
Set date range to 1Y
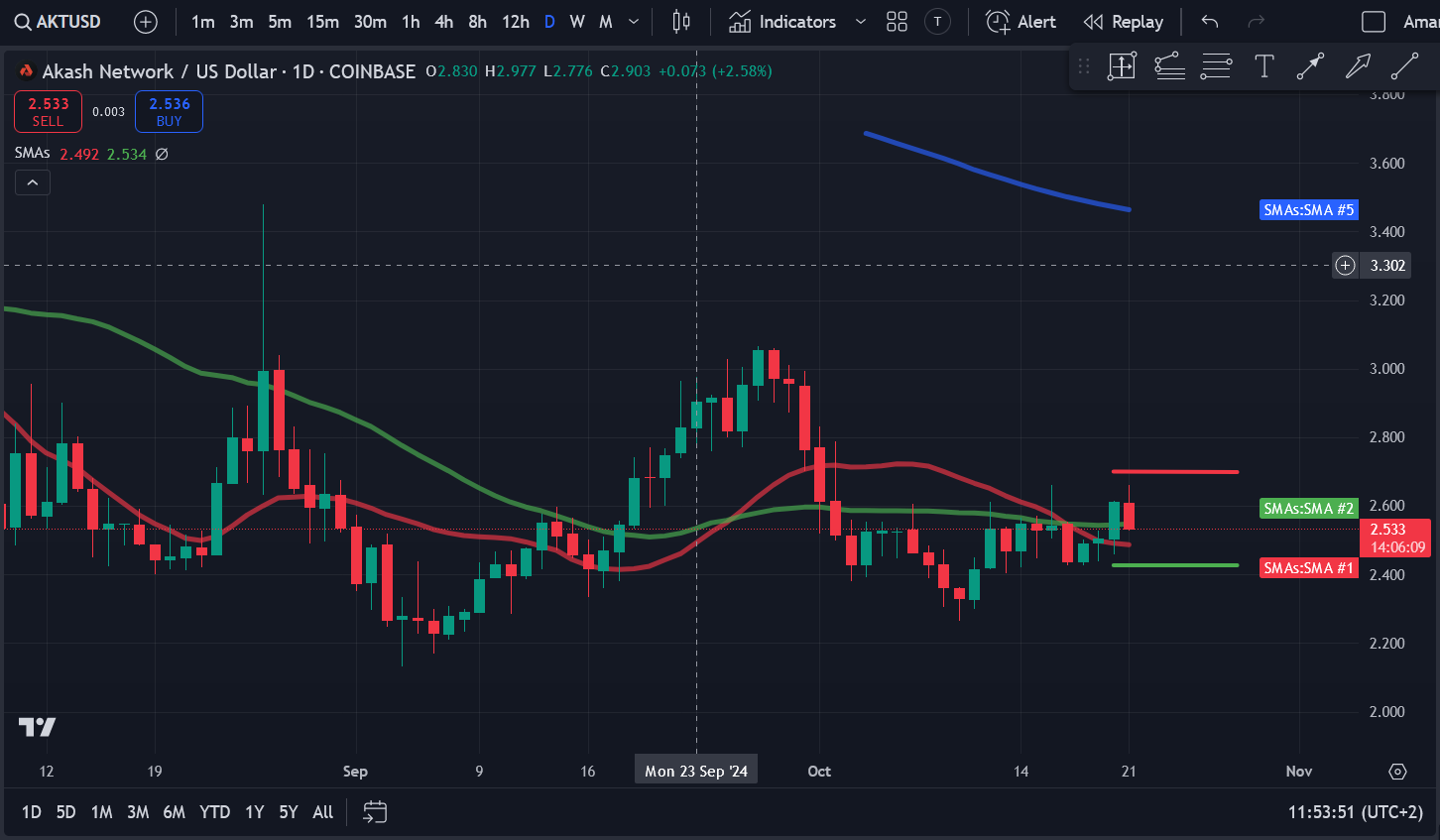(x=255, y=812)
